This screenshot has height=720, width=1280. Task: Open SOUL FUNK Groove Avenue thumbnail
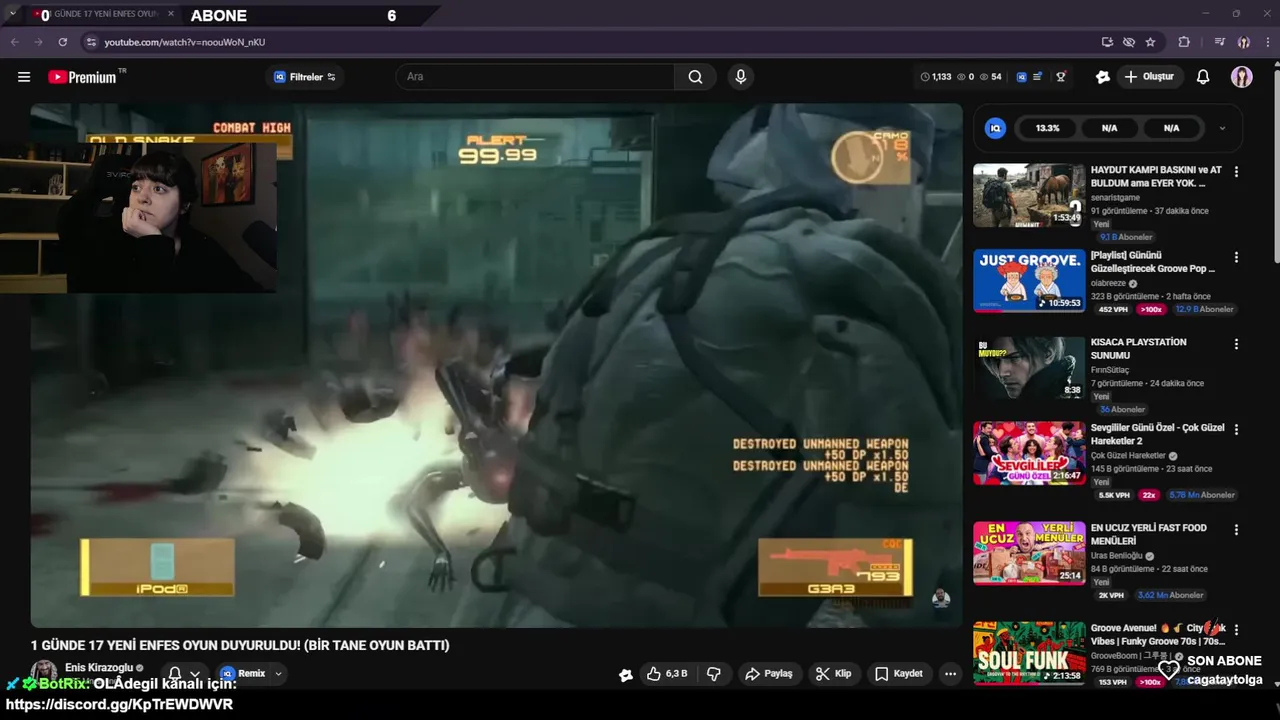click(x=1029, y=653)
